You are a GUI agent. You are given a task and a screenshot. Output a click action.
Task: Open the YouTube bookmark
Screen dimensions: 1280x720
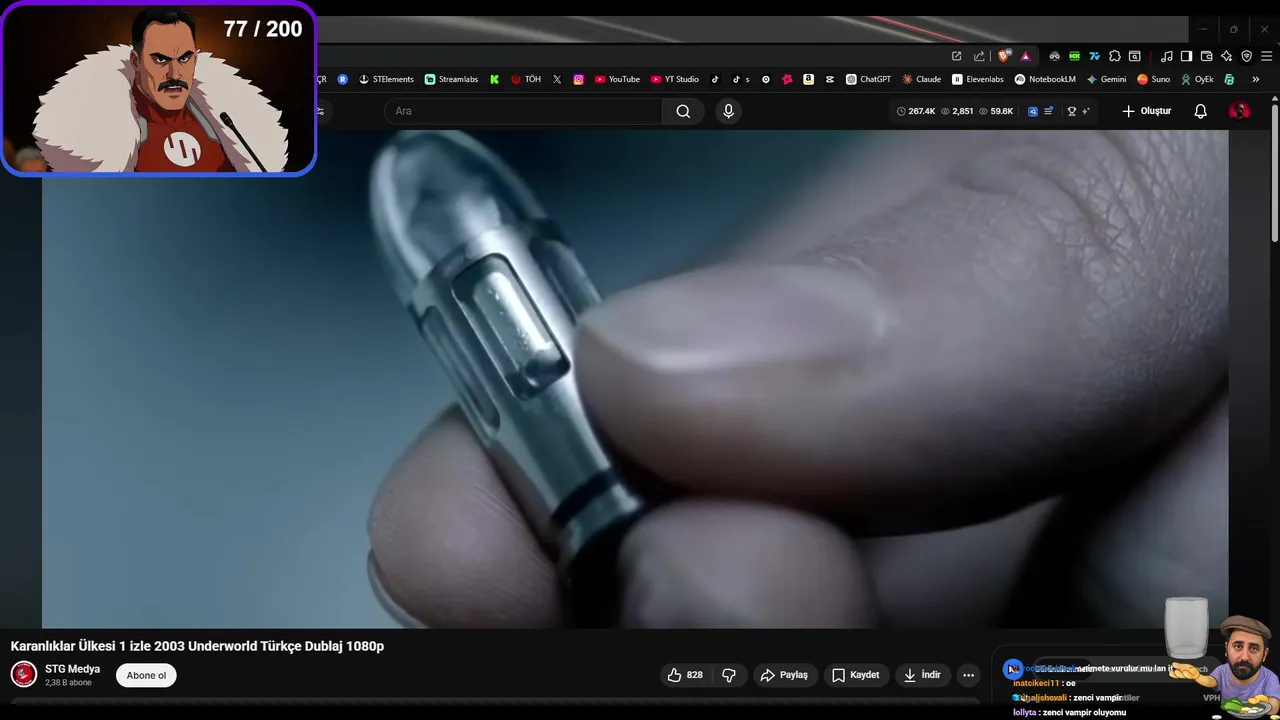(x=617, y=79)
